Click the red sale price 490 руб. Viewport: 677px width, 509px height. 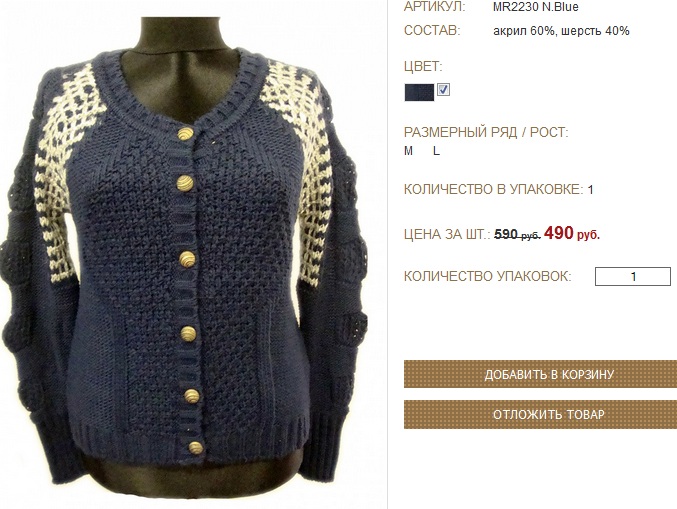point(572,234)
